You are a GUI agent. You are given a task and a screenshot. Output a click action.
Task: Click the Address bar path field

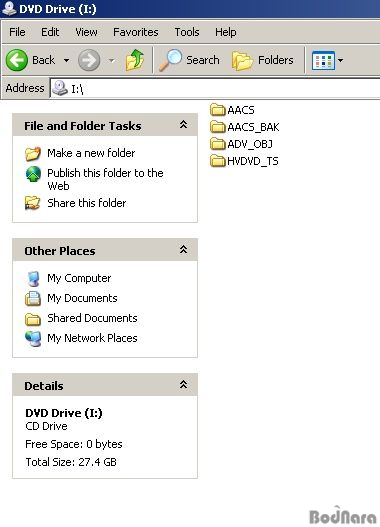tap(215, 89)
